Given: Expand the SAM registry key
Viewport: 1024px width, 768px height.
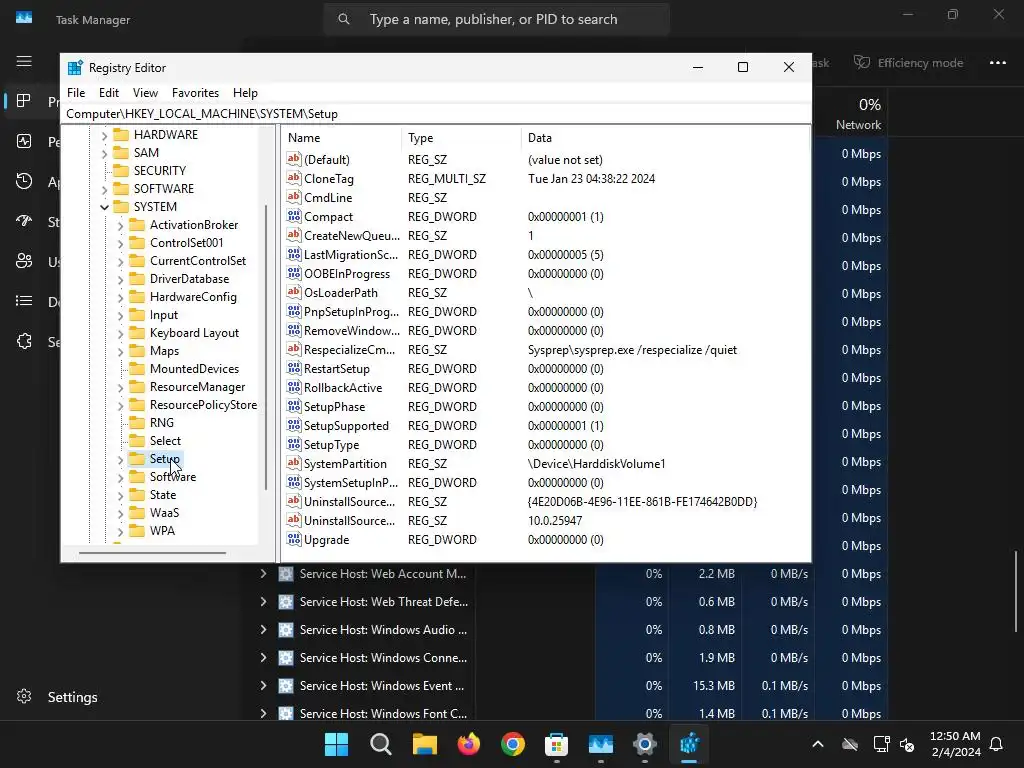Looking at the screenshot, I should tap(104, 153).
